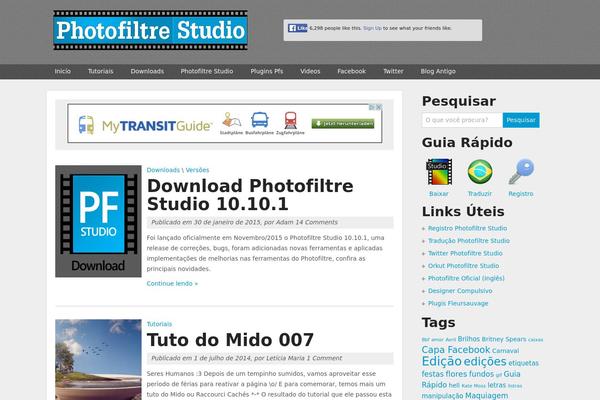Click the Photofiltre Studio logo banner
This screenshot has width=600, height=400.
pyautogui.click(x=150, y=30)
